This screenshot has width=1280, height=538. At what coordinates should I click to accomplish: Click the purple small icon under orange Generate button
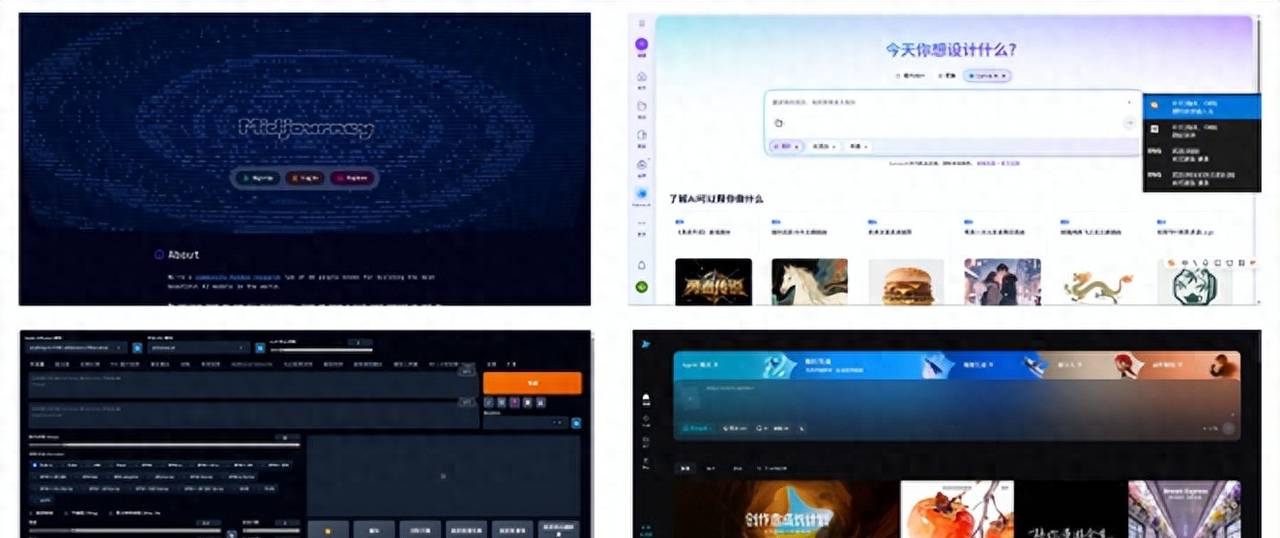(x=514, y=403)
